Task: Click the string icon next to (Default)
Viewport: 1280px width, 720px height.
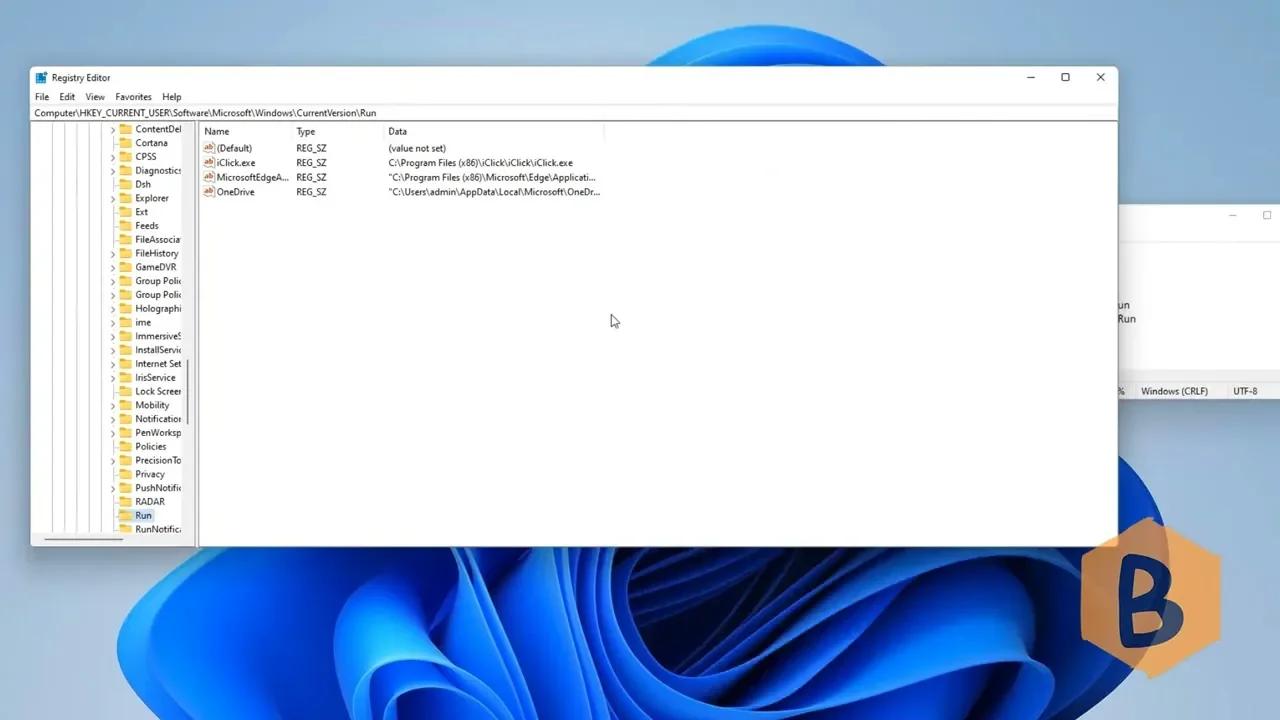Action: tap(207, 148)
